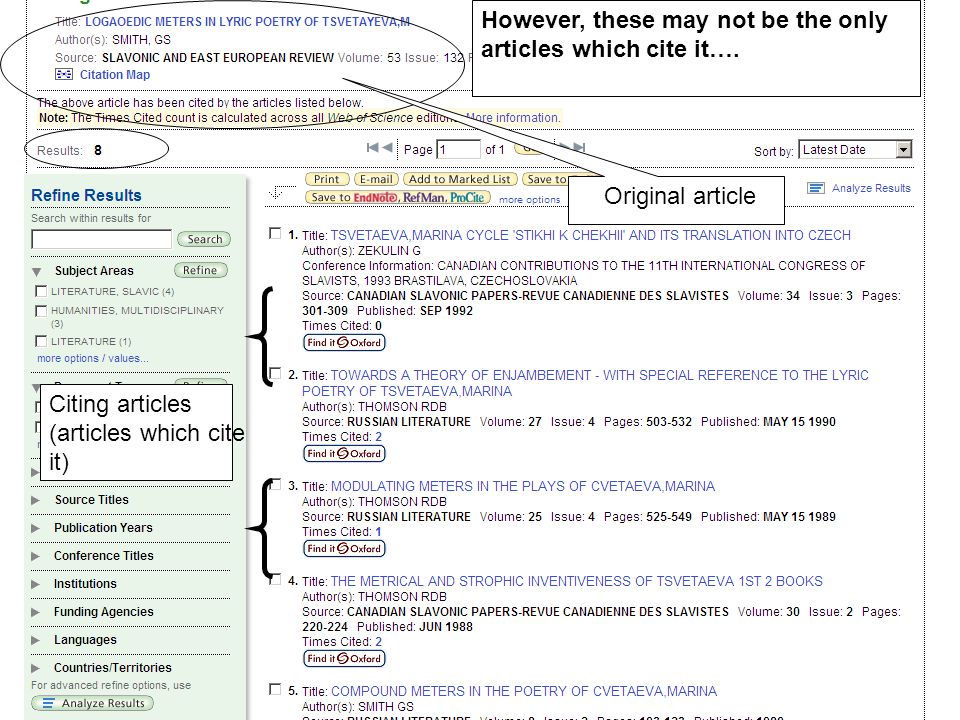The image size is (960, 720).
Task: Open title Towards a Theory of Enjambement
Action: (x=585, y=383)
